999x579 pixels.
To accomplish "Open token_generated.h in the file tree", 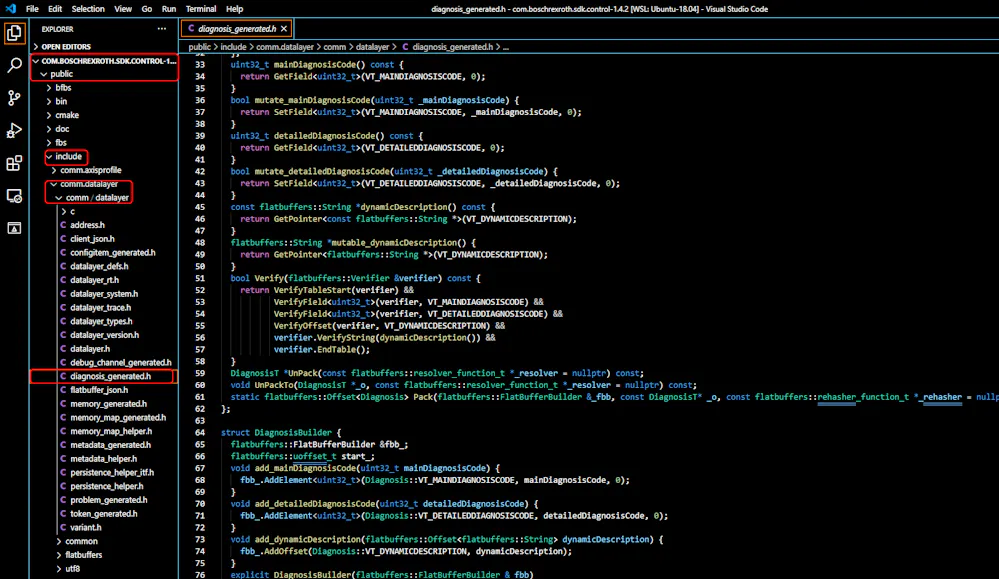I will point(103,513).
